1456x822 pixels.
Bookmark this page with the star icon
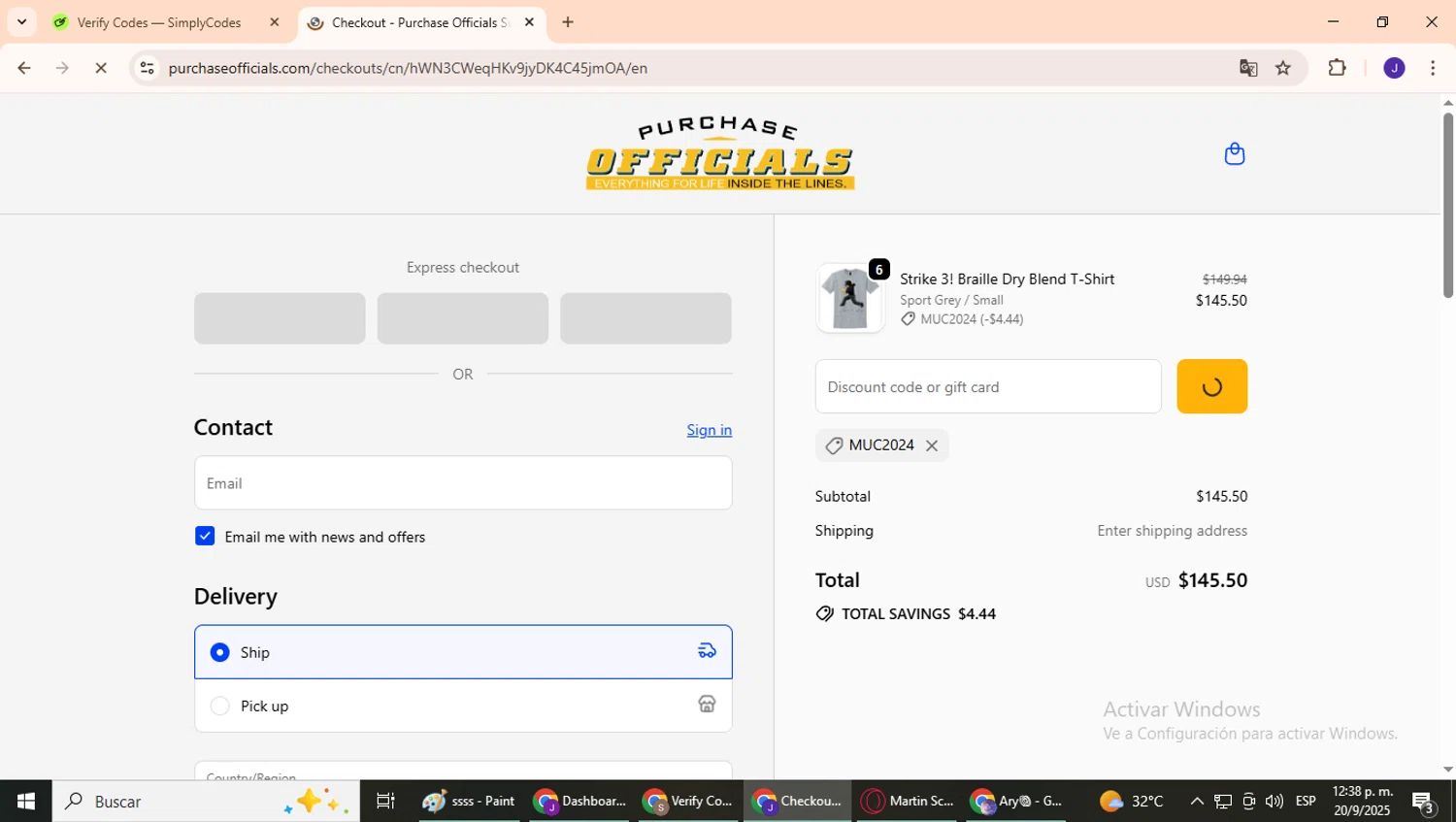pyautogui.click(x=1283, y=68)
